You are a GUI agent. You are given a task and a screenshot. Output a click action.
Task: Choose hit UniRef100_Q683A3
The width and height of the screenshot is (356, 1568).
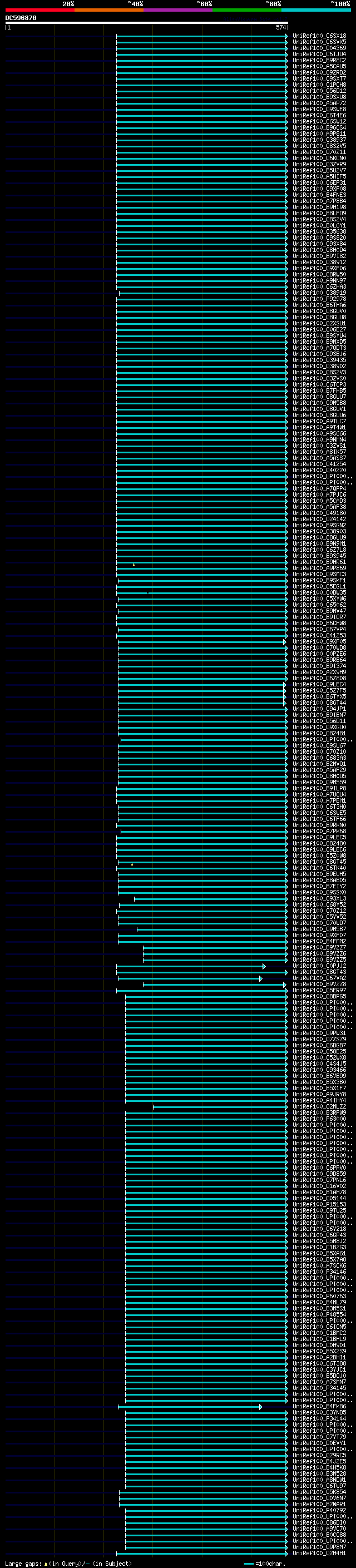point(319,758)
